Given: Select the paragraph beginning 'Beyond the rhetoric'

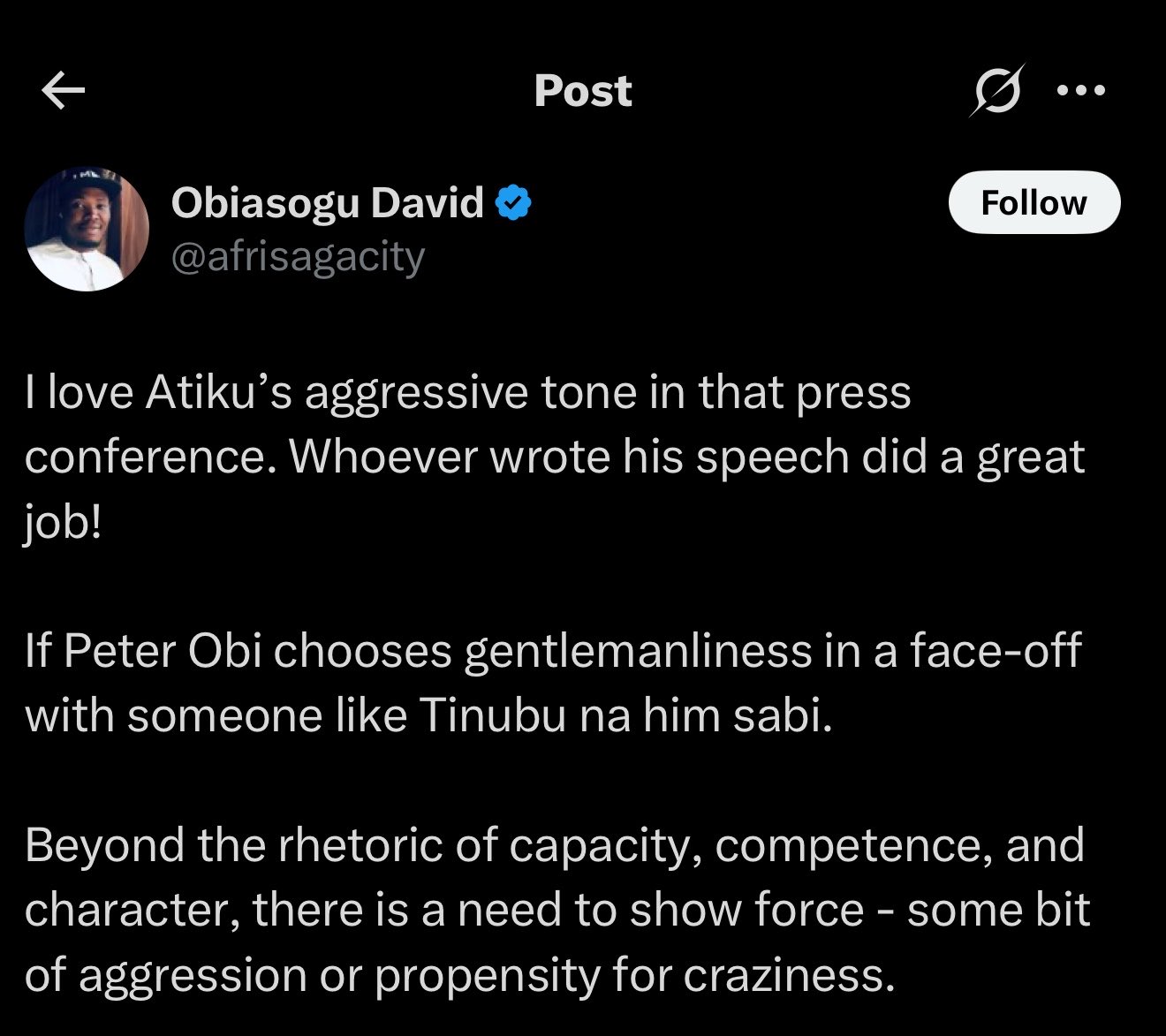Looking at the screenshot, I should click(x=557, y=910).
